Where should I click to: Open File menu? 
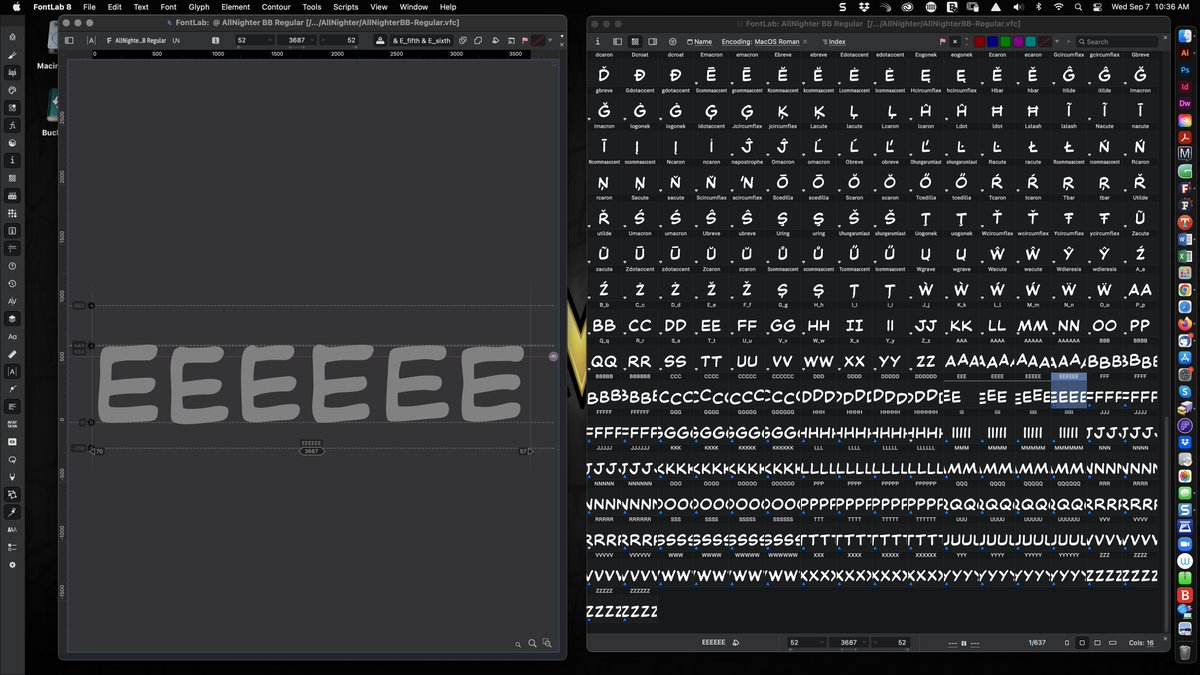(89, 6)
